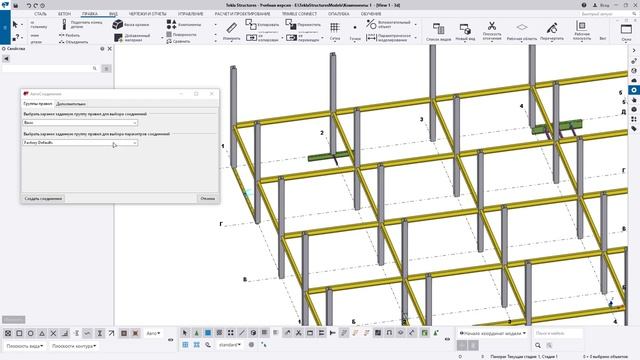Screen dimensions: 640x360
Task: Click the Новый вид icon
Action: click(x=465, y=29)
